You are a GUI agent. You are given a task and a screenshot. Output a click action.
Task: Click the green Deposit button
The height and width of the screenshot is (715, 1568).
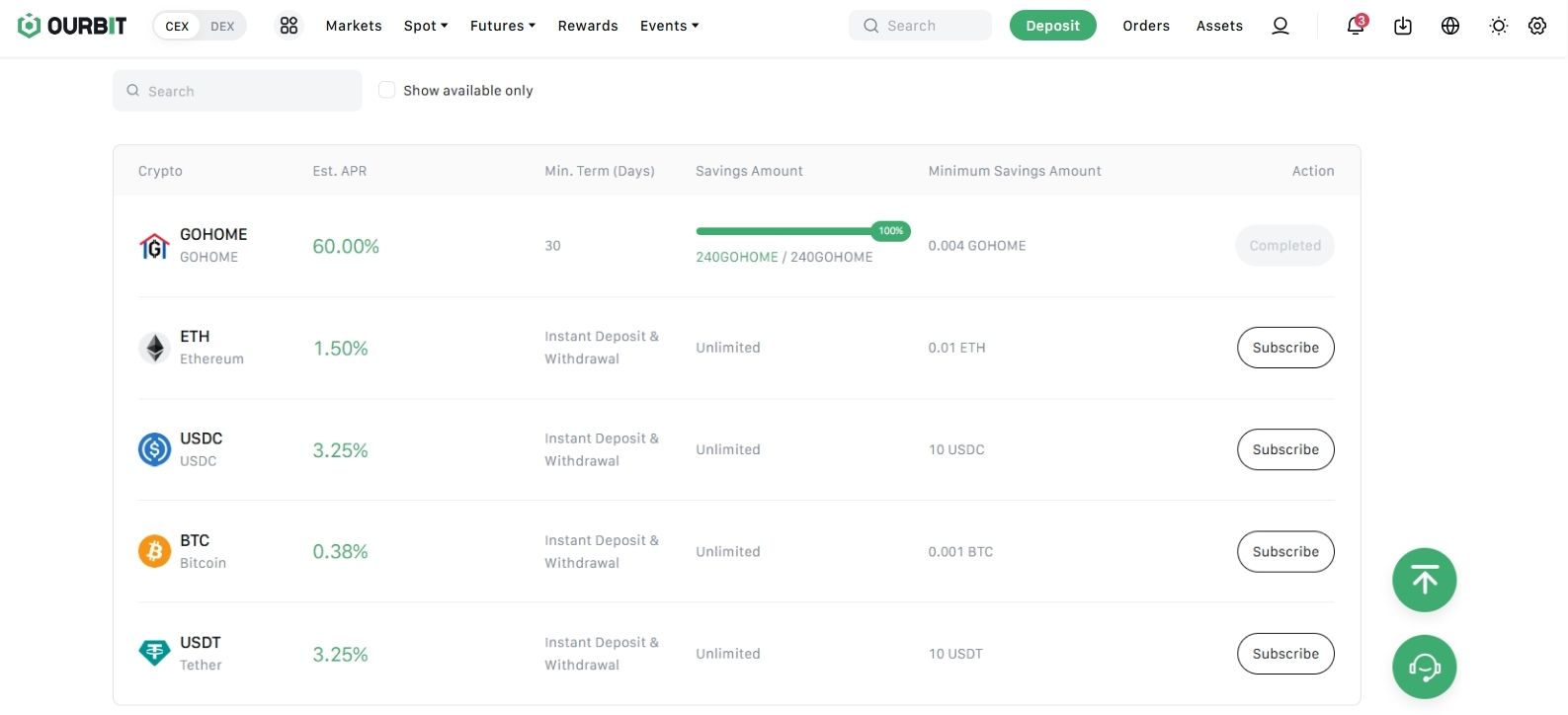click(x=1053, y=26)
